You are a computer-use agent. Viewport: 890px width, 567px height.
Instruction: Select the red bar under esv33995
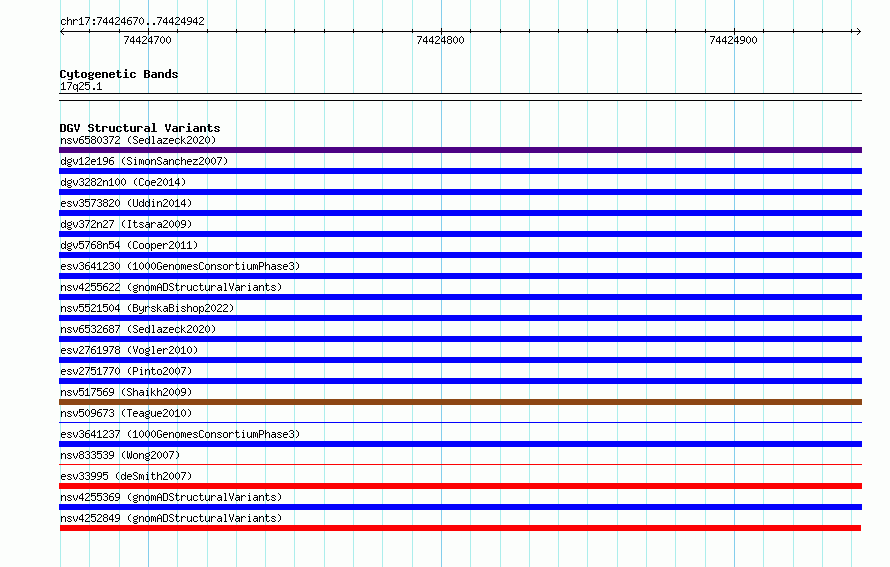(460, 486)
